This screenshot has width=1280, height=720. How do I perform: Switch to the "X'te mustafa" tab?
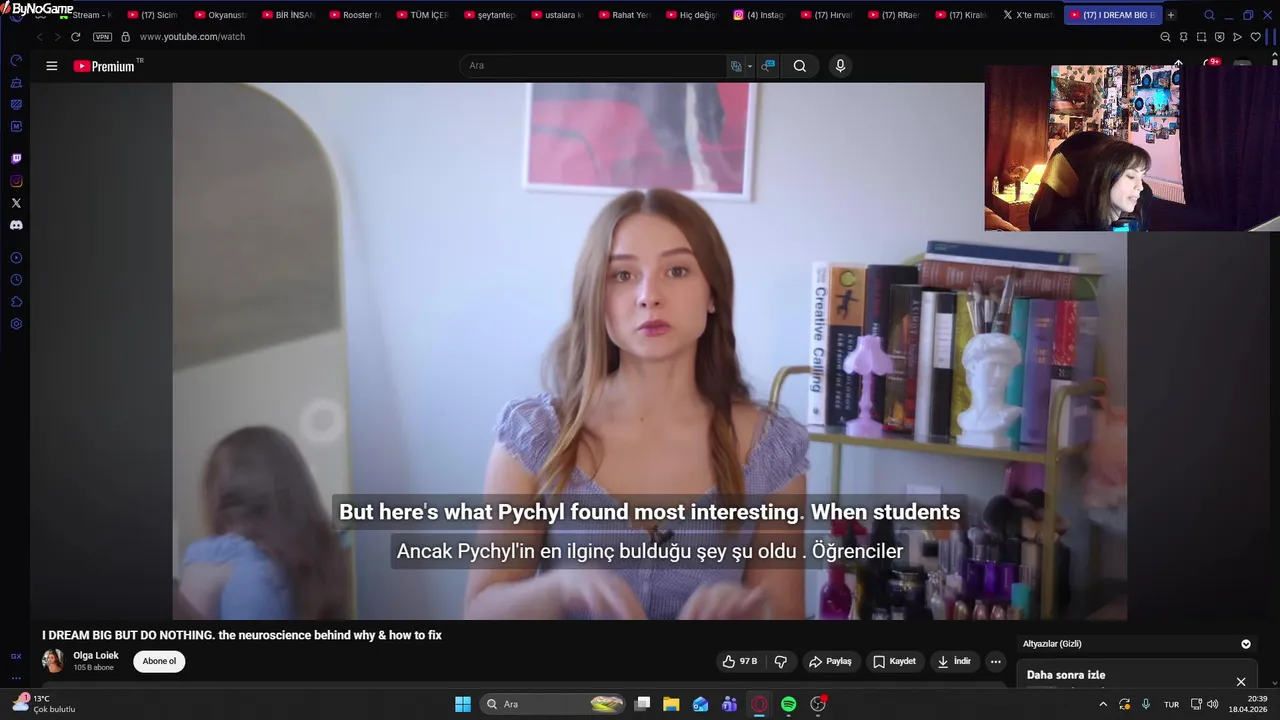(x=1028, y=15)
